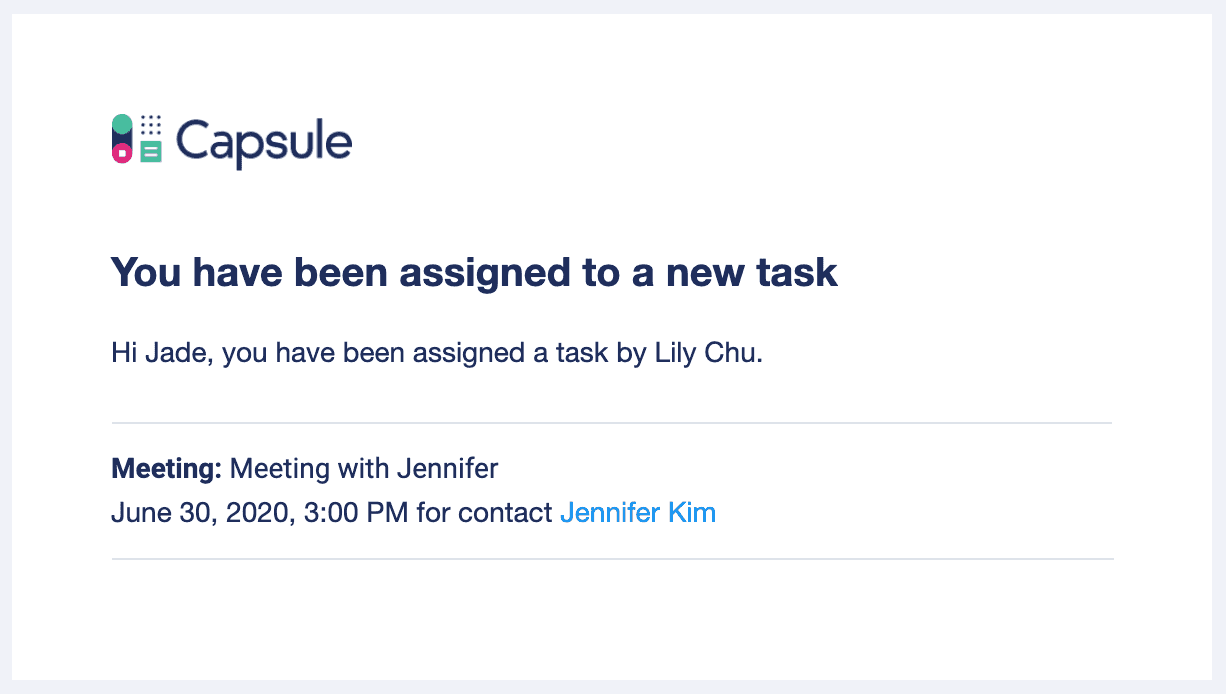The image size is (1226, 694).
Task: Click the "Meeting with Jennifer" task title
Action: tap(364, 468)
